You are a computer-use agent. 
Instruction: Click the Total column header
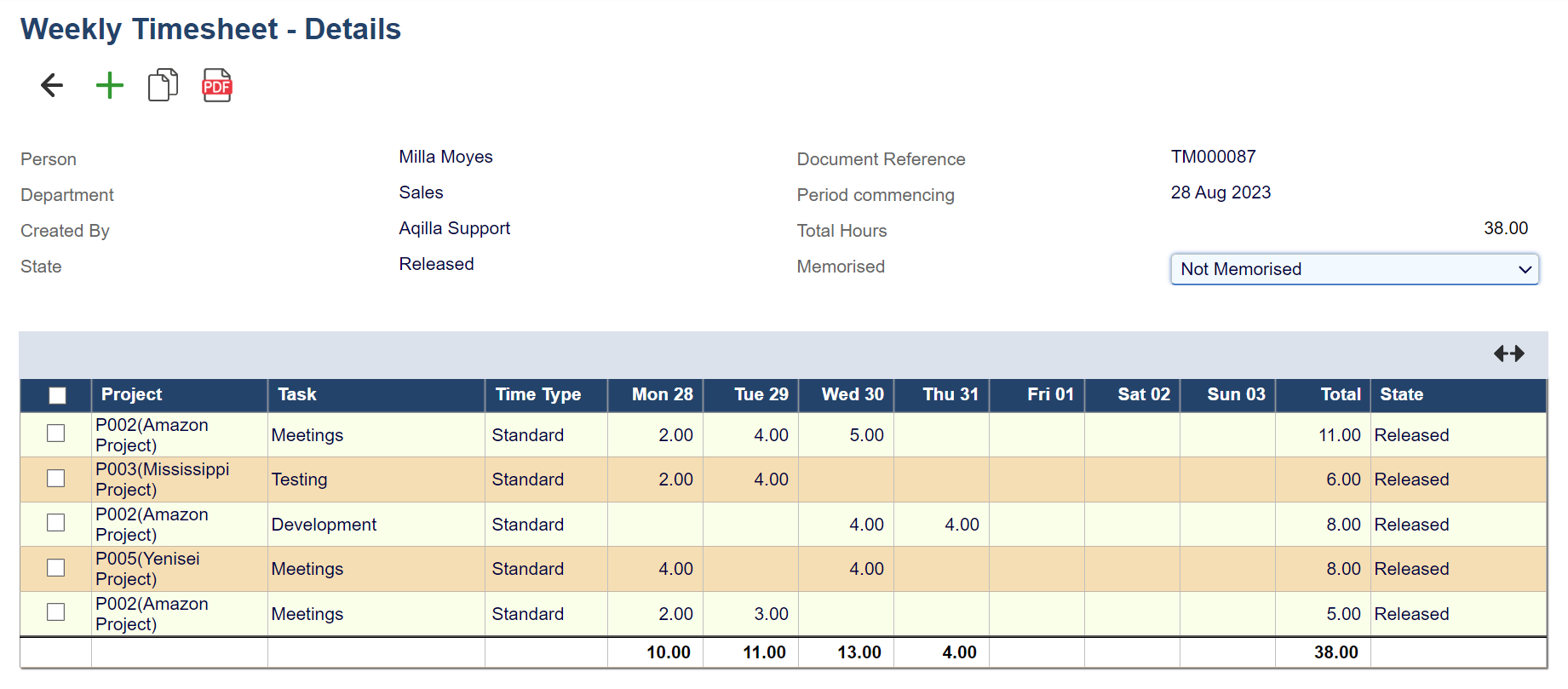[x=1340, y=394]
